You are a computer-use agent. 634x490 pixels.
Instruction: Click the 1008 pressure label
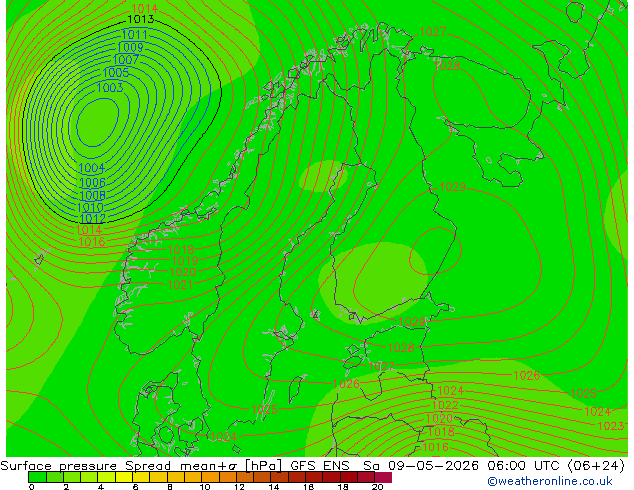tap(93, 195)
